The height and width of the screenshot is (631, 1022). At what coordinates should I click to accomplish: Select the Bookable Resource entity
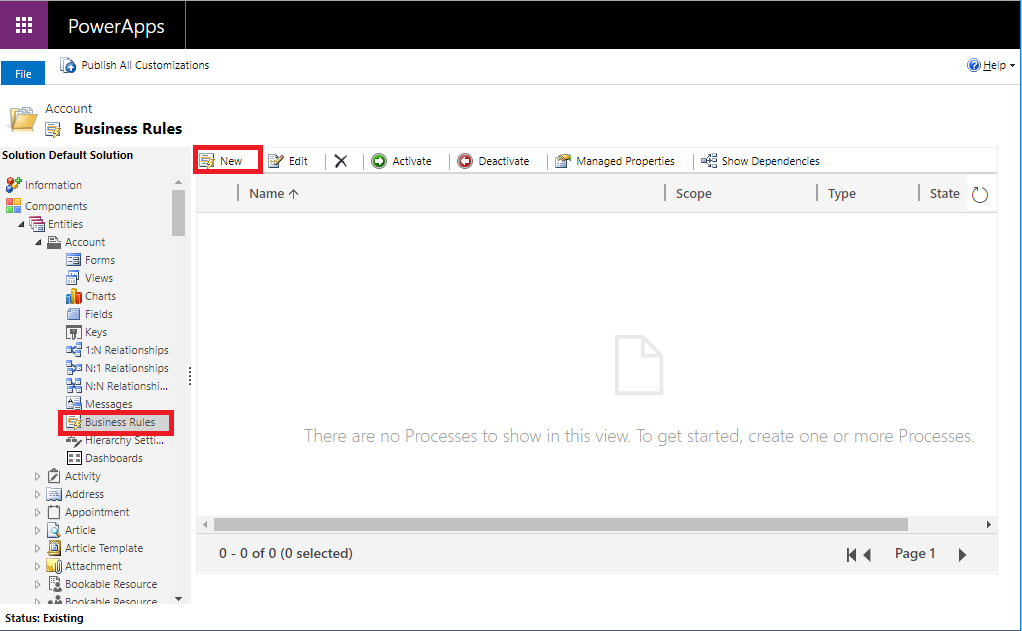(111, 584)
